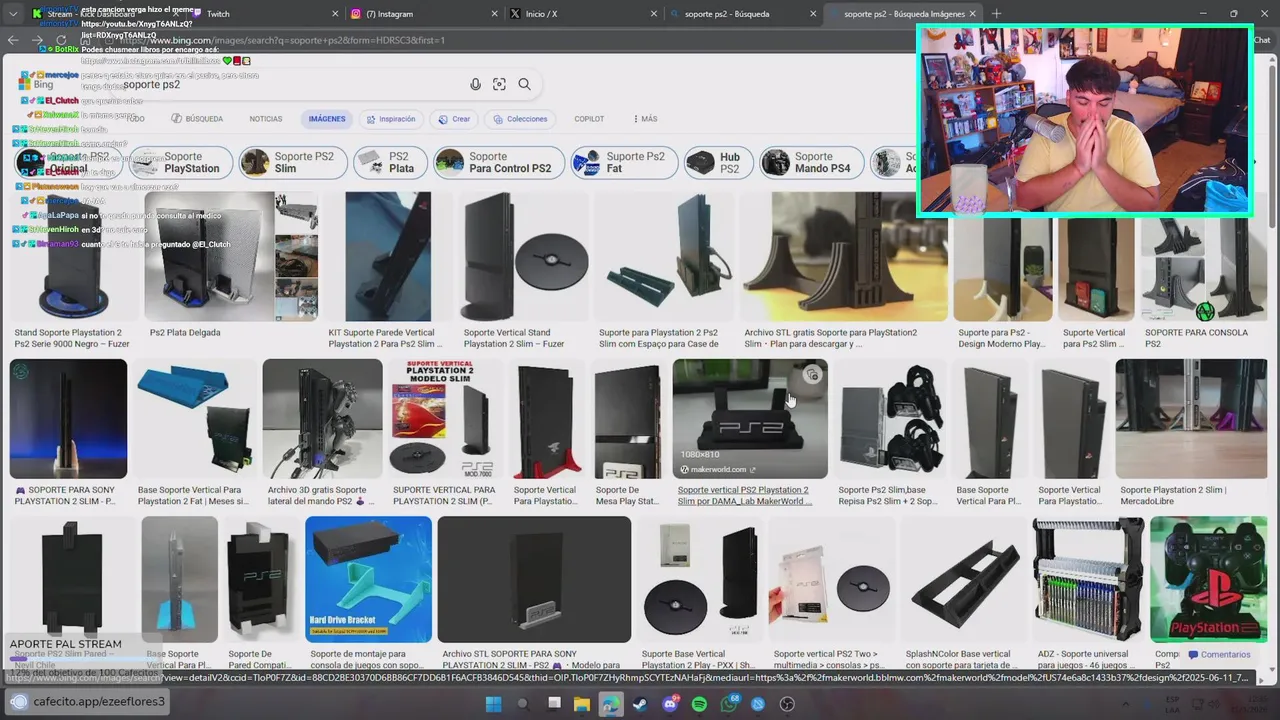This screenshot has height=720, width=1280.
Task: Switch to soporte ps2 - Búsqueda tab
Action: click(742, 14)
